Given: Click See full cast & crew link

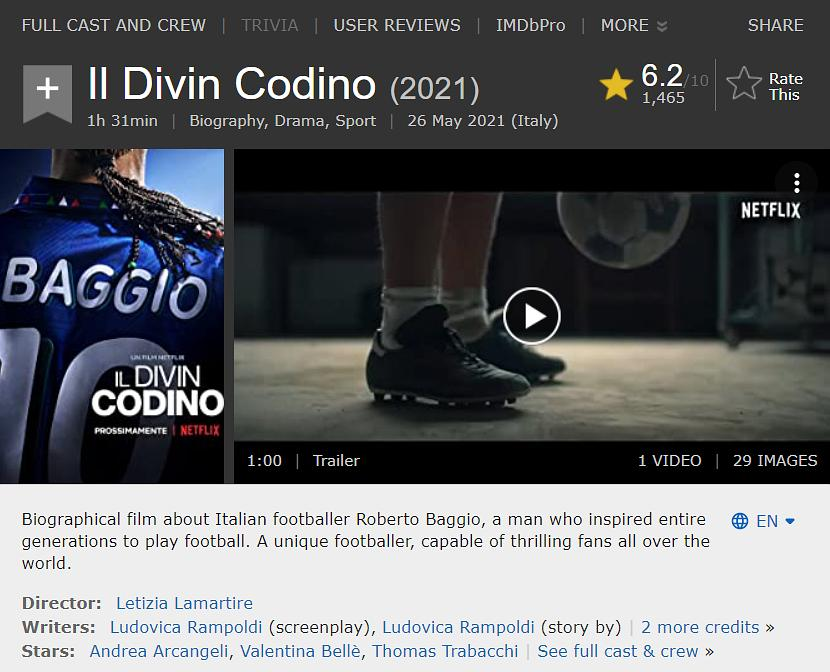Looking at the screenshot, I should click(618, 651).
